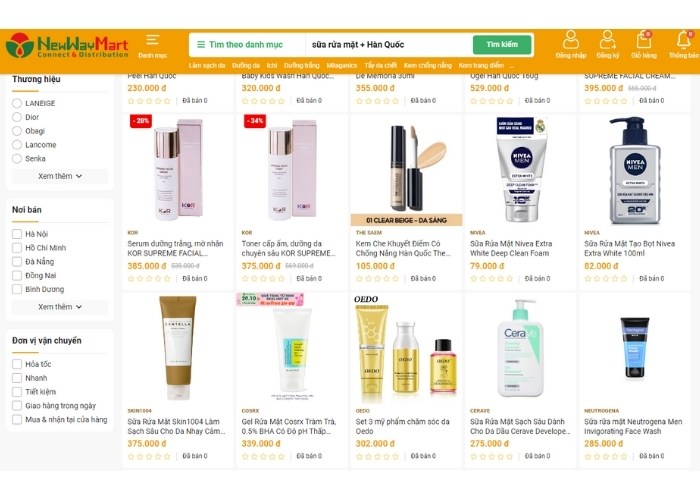The width and height of the screenshot is (700, 500).
Task: Enable the Hỏa tốc shipping checkbox
Action: pyautogui.click(x=17, y=364)
